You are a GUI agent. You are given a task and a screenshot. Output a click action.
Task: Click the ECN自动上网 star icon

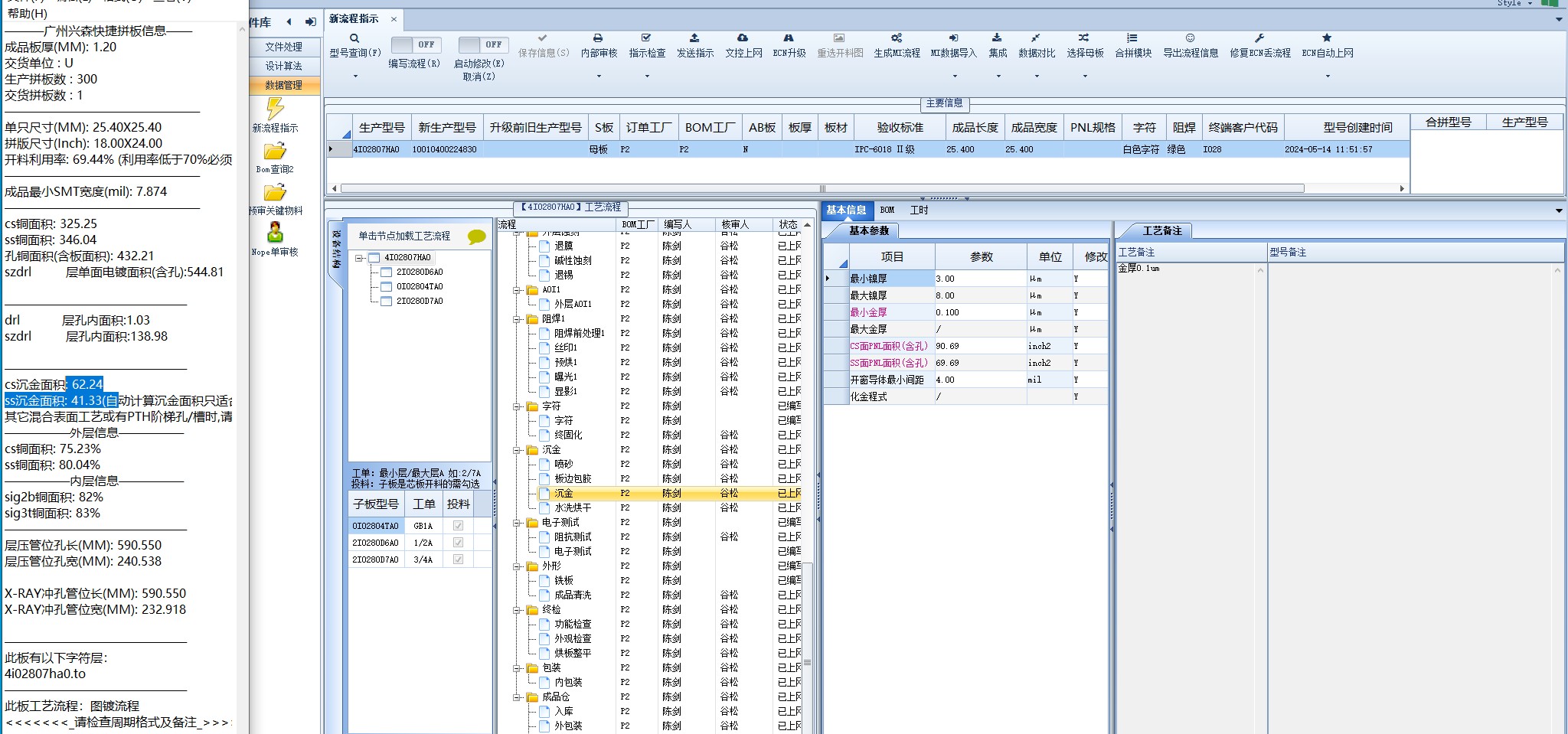(1327, 38)
